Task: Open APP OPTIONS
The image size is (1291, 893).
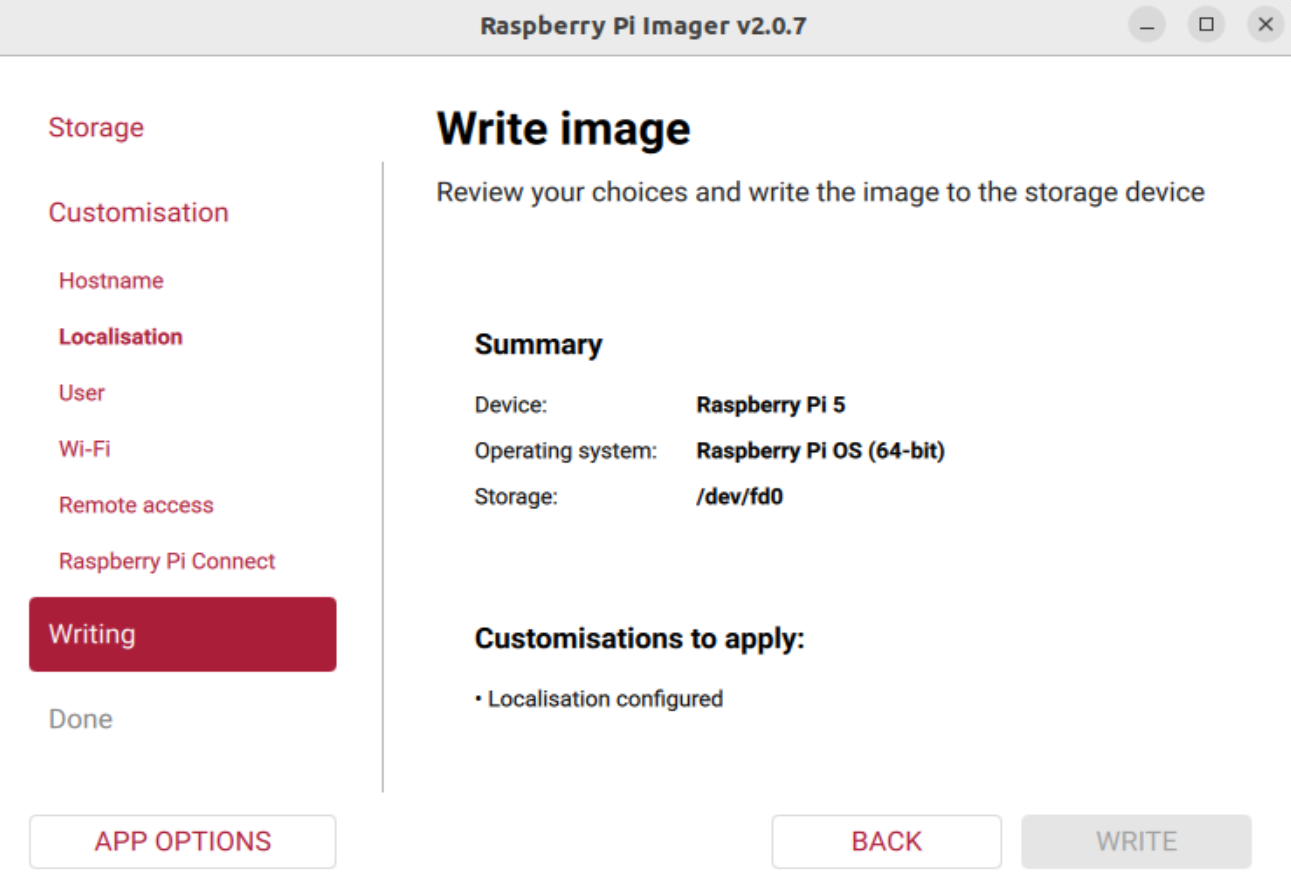Action: [182, 842]
